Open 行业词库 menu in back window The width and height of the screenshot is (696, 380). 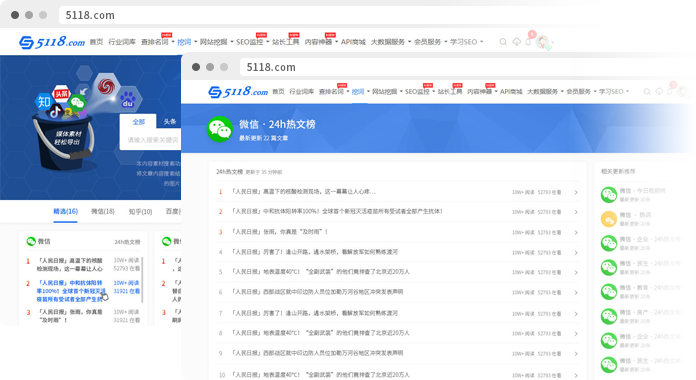pos(122,42)
